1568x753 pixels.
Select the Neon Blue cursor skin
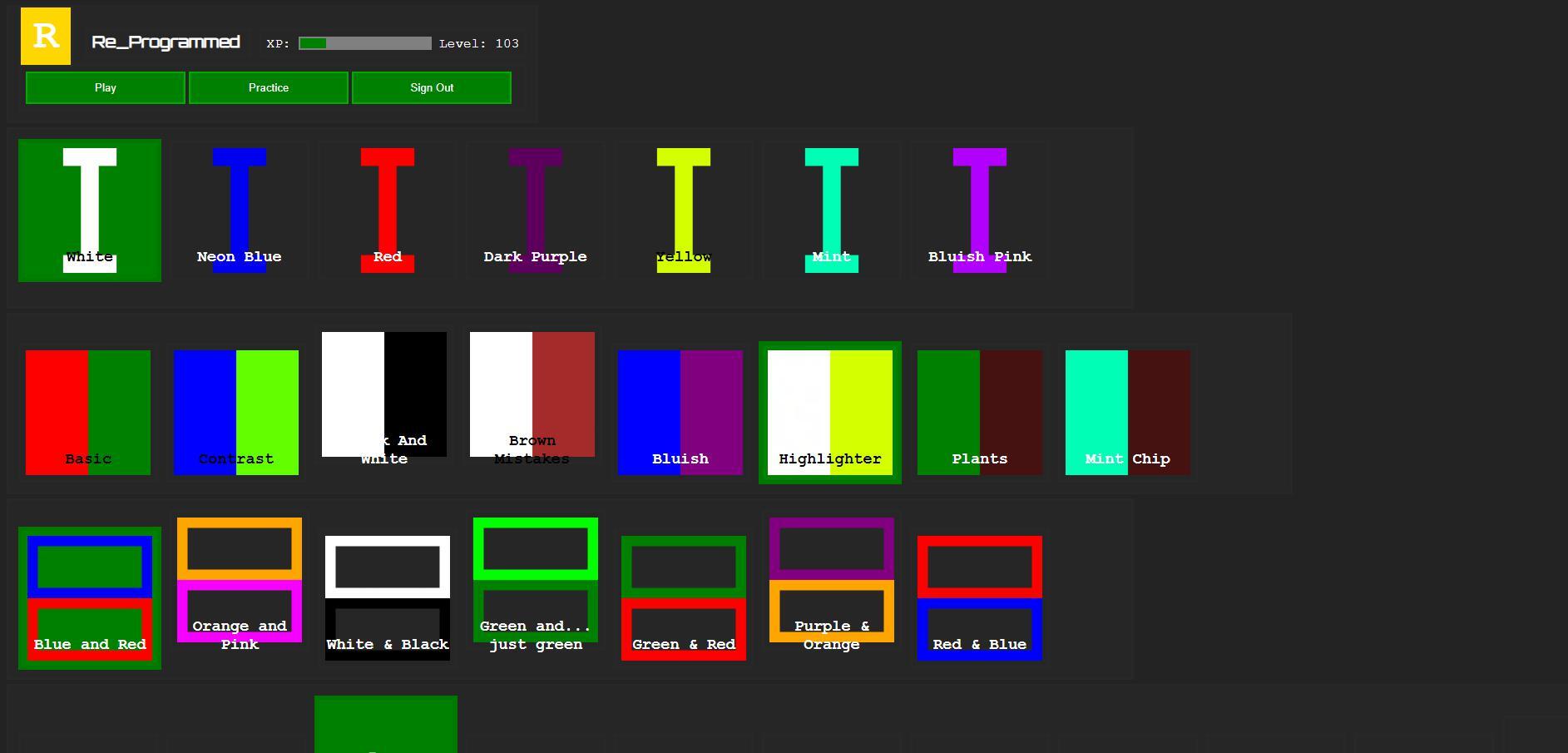coord(239,210)
